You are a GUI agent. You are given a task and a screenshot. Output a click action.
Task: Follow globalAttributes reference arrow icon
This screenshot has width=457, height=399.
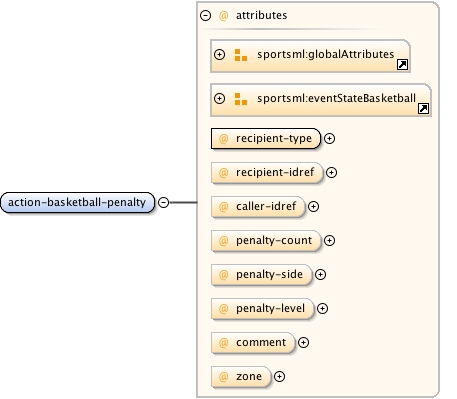402,64
